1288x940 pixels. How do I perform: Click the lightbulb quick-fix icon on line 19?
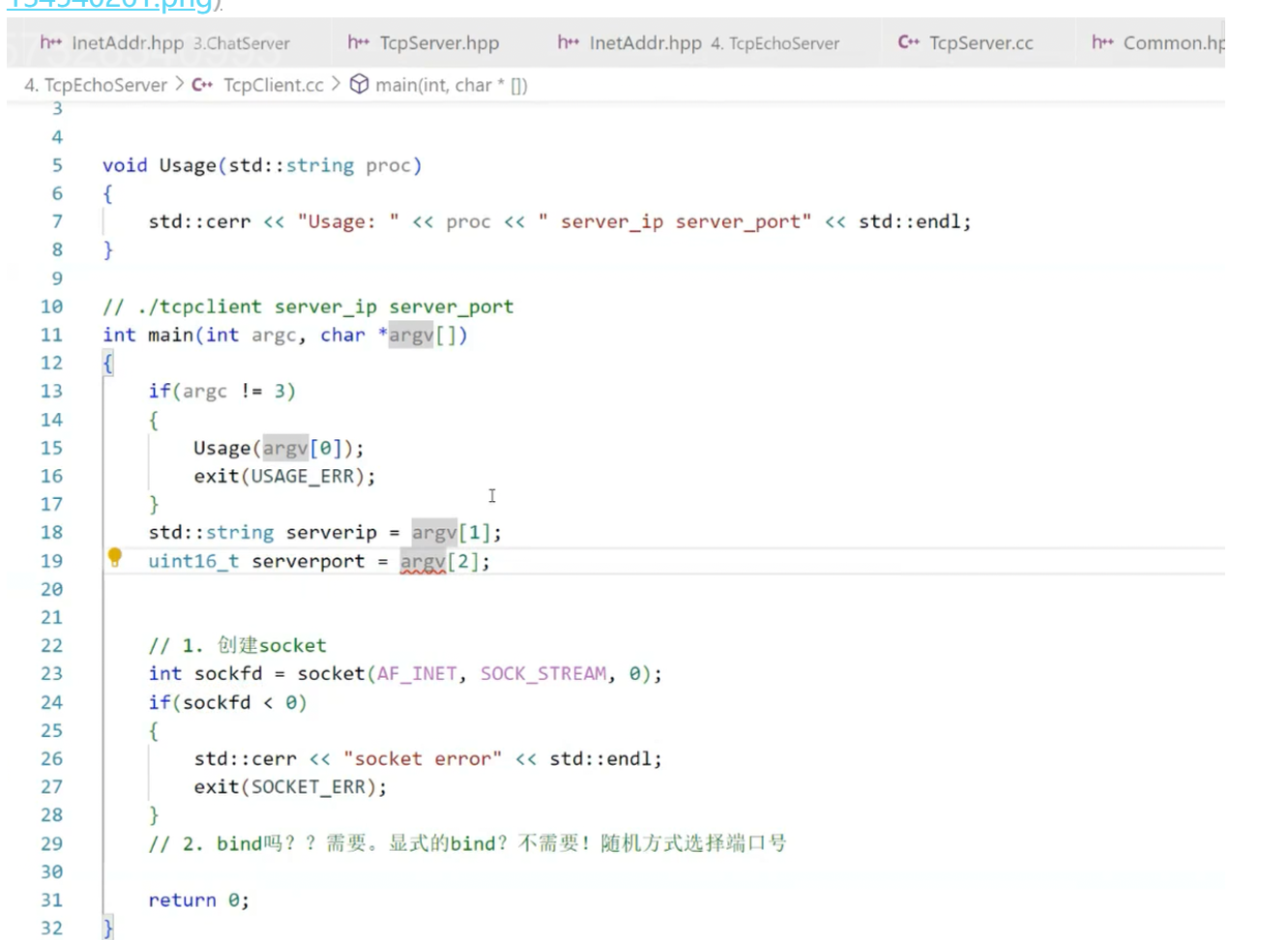tap(115, 557)
